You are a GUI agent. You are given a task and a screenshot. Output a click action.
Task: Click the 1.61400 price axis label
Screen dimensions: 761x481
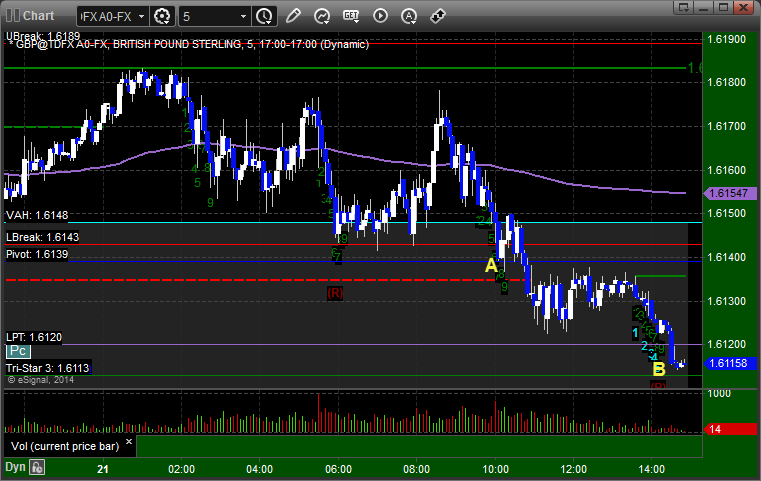coord(727,257)
